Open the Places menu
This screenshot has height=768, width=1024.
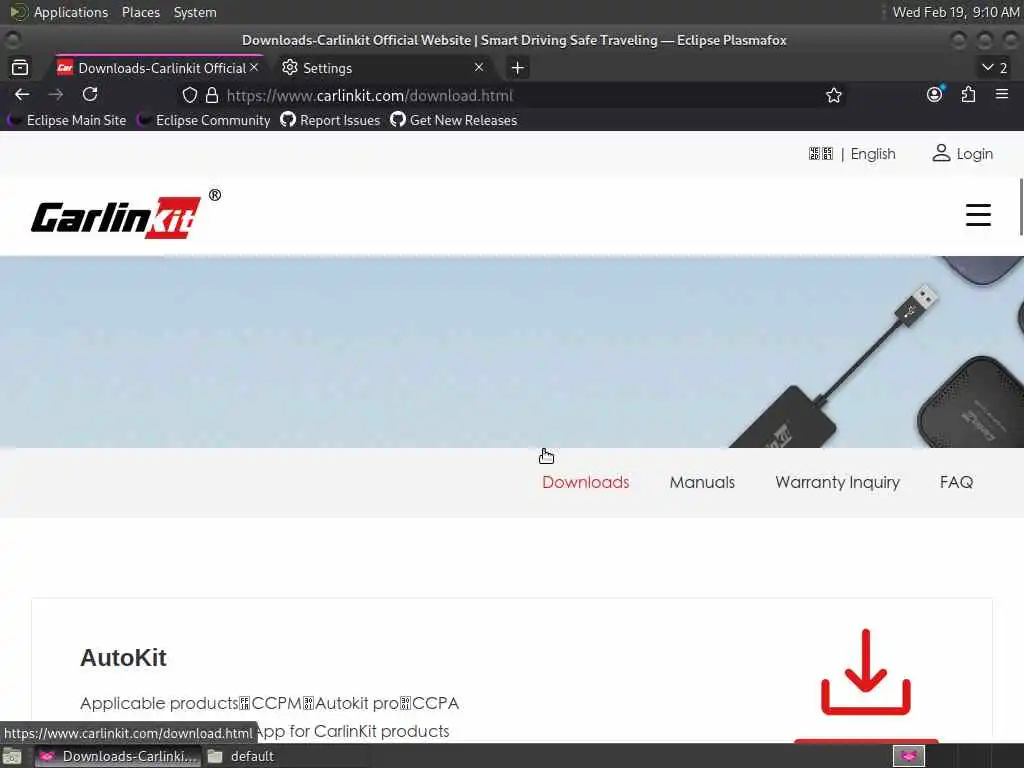pyautogui.click(x=140, y=12)
